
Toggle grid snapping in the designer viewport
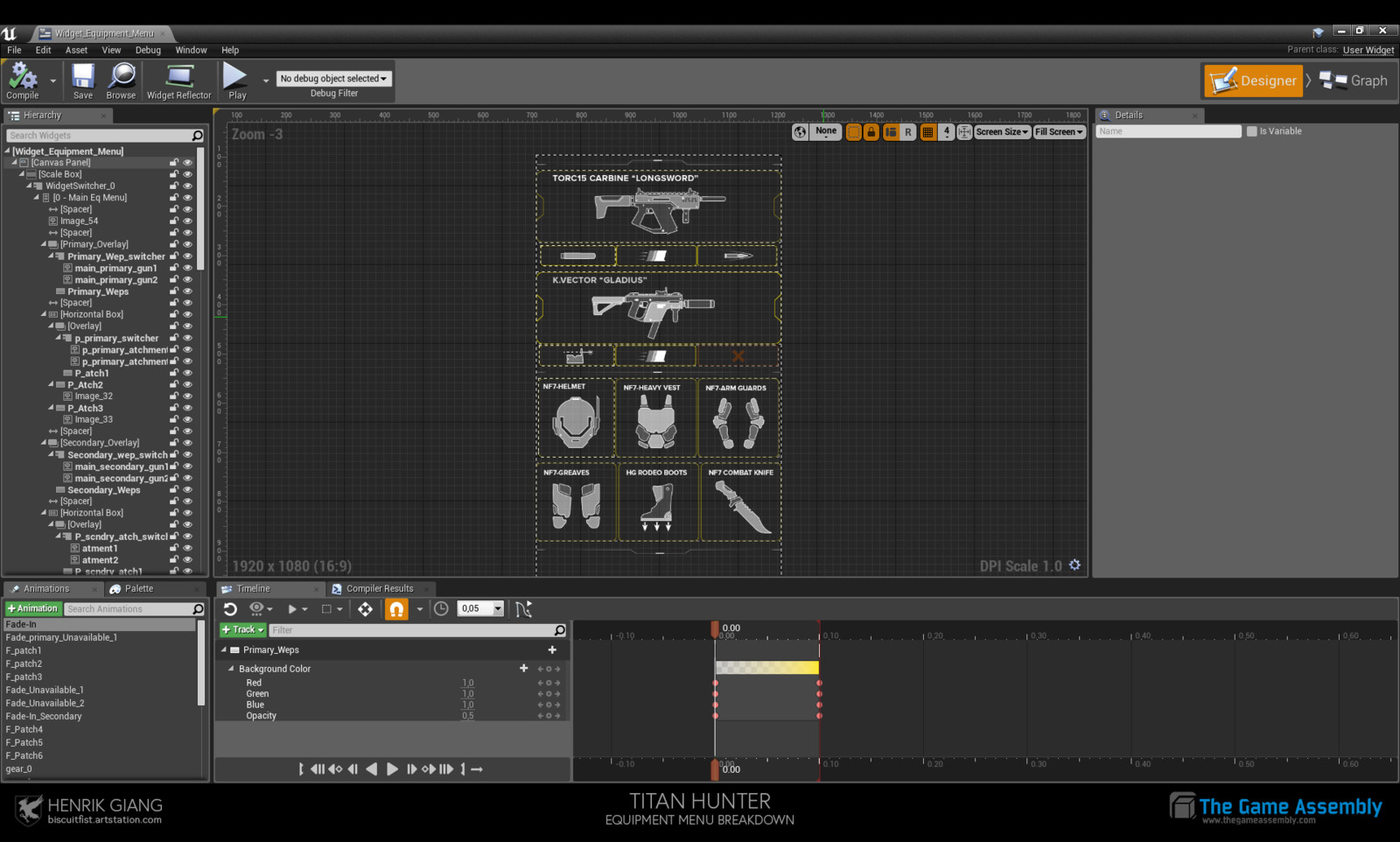pyautogui.click(x=928, y=132)
